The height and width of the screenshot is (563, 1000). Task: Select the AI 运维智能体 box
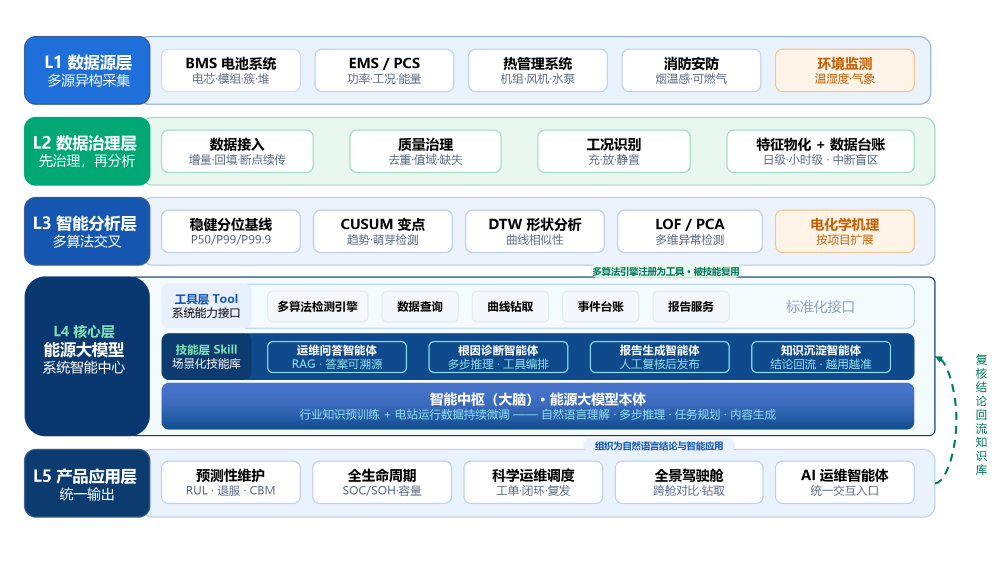[845, 483]
